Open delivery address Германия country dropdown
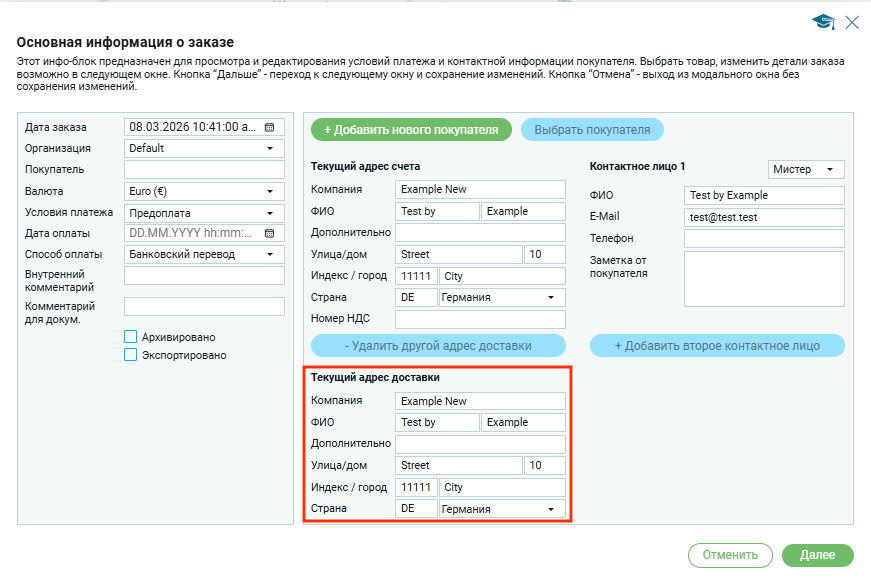 point(549,509)
